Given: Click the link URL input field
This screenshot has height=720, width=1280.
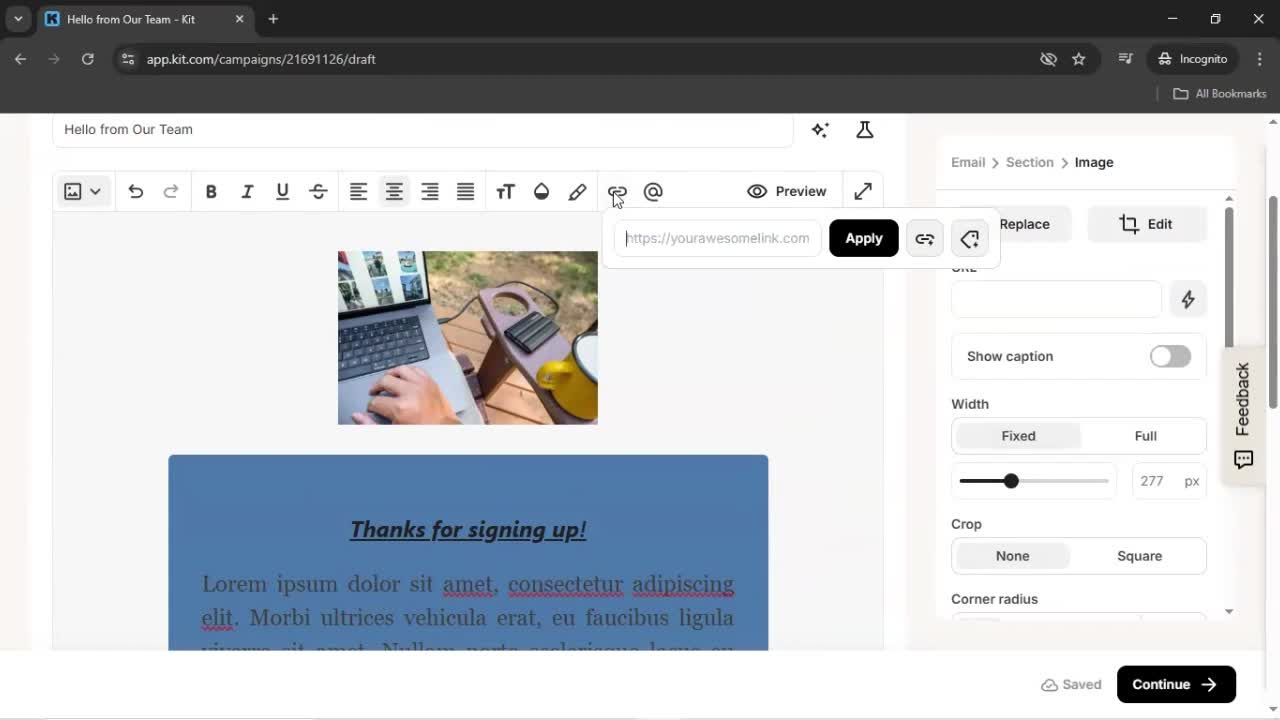Looking at the screenshot, I should pyautogui.click(x=717, y=238).
